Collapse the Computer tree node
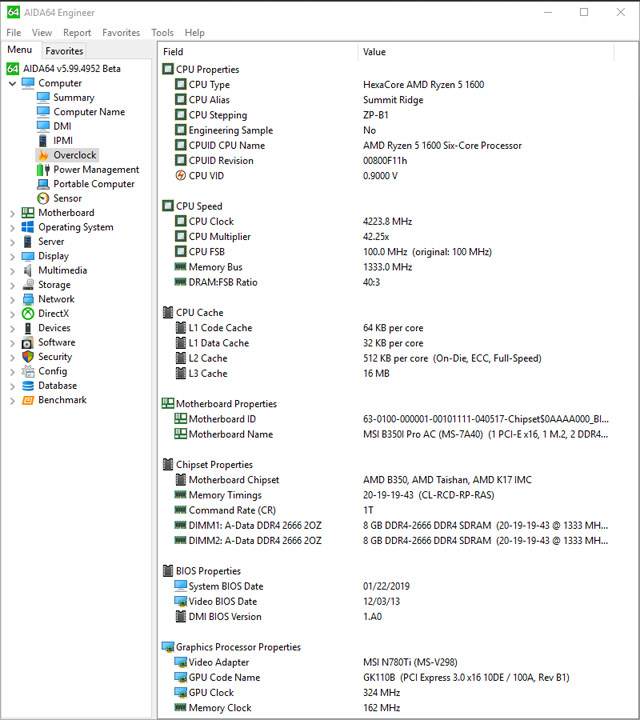 (12, 84)
